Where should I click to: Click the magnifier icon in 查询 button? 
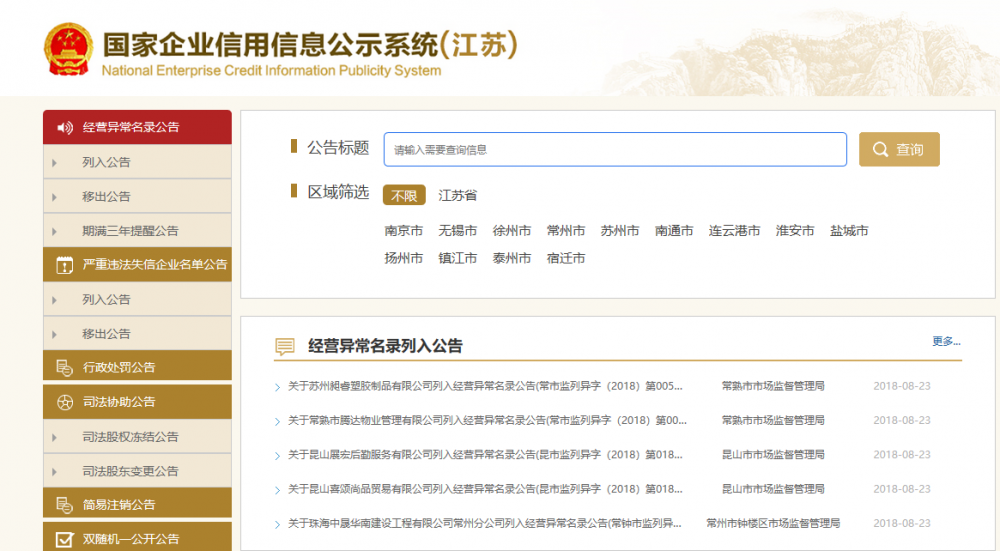tap(880, 150)
